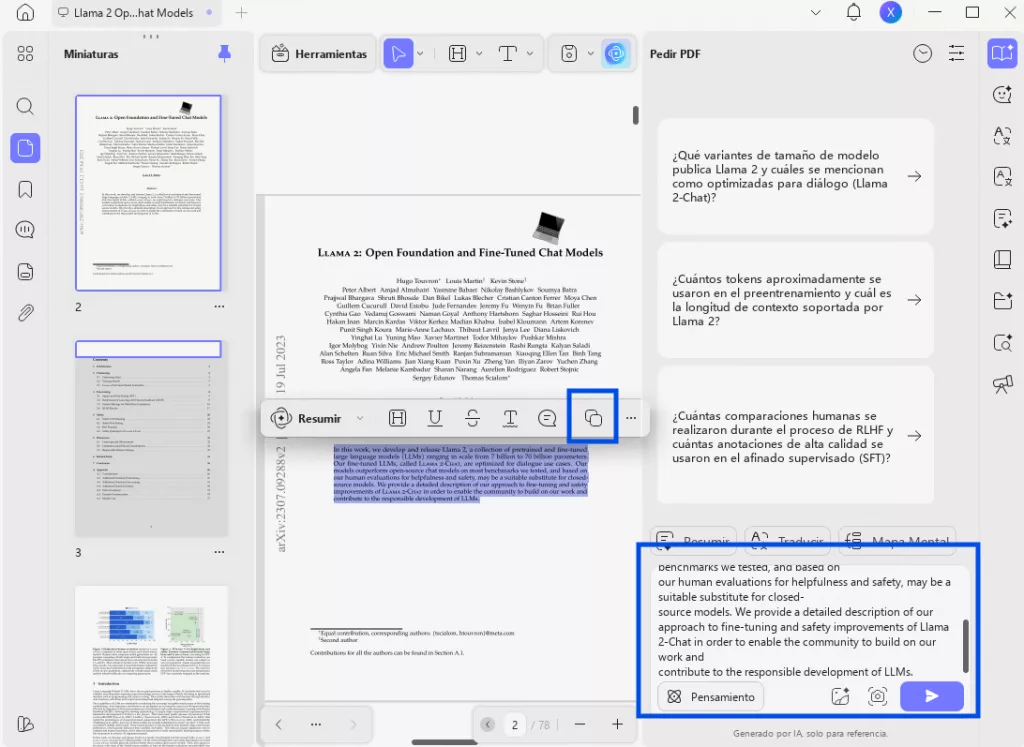Capture a screenshot with the camera icon
1024x747 pixels.
pyautogui.click(x=877, y=697)
